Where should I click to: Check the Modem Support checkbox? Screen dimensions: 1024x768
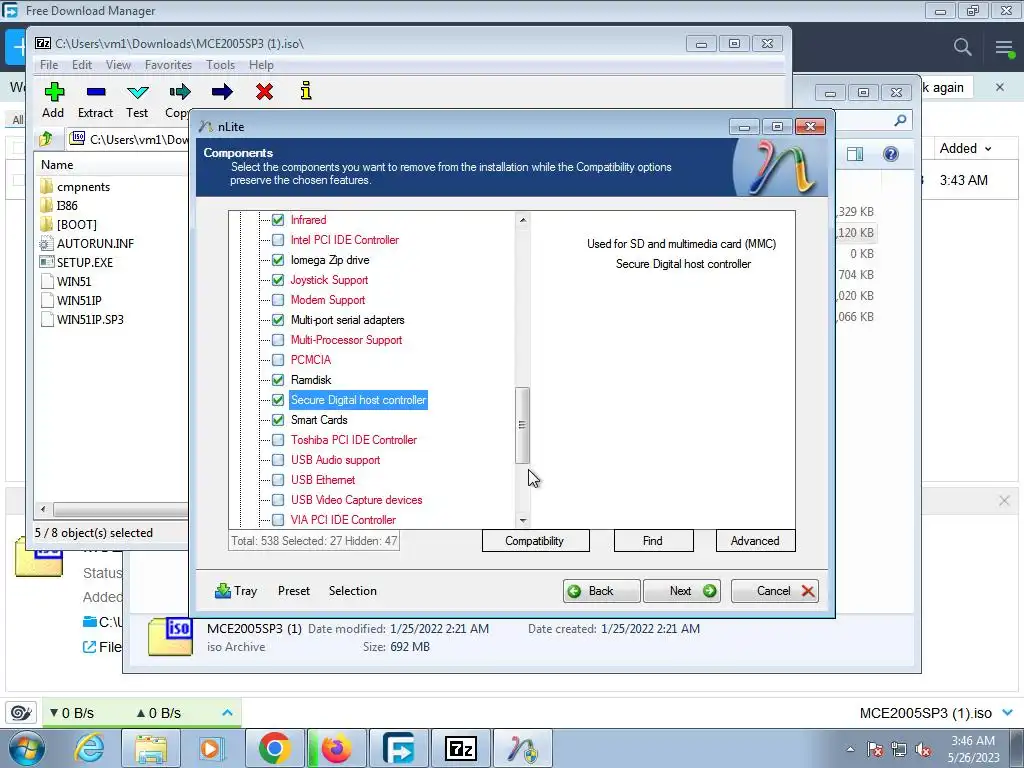[x=278, y=300]
